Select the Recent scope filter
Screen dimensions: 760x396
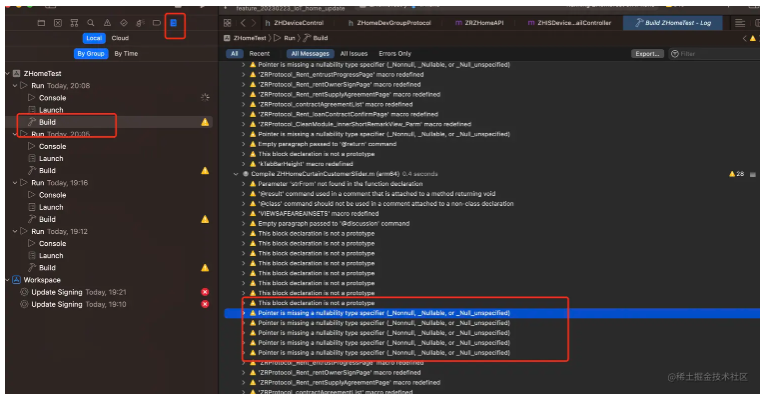pyautogui.click(x=259, y=53)
